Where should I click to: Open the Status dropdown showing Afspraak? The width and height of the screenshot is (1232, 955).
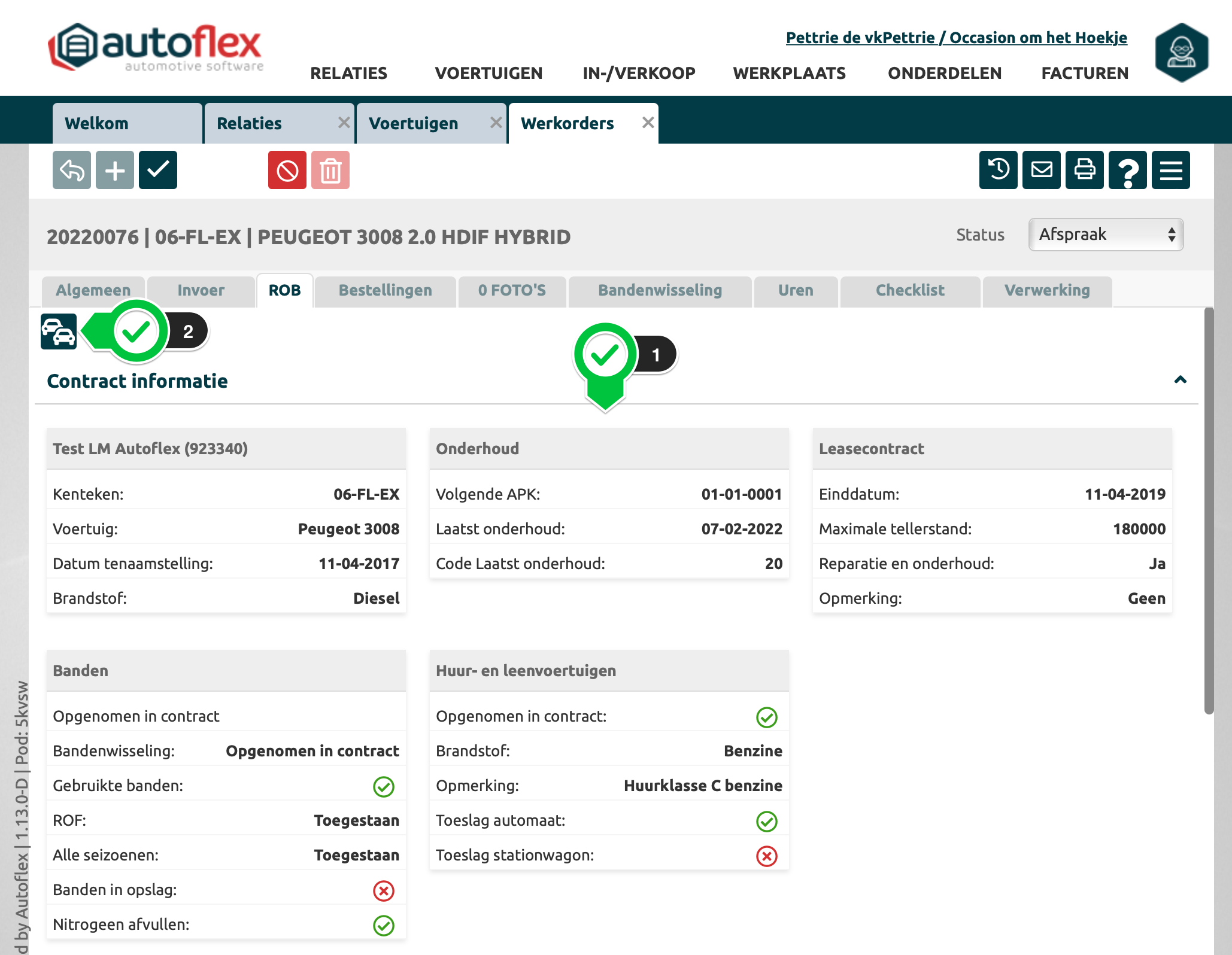[1106, 235]
